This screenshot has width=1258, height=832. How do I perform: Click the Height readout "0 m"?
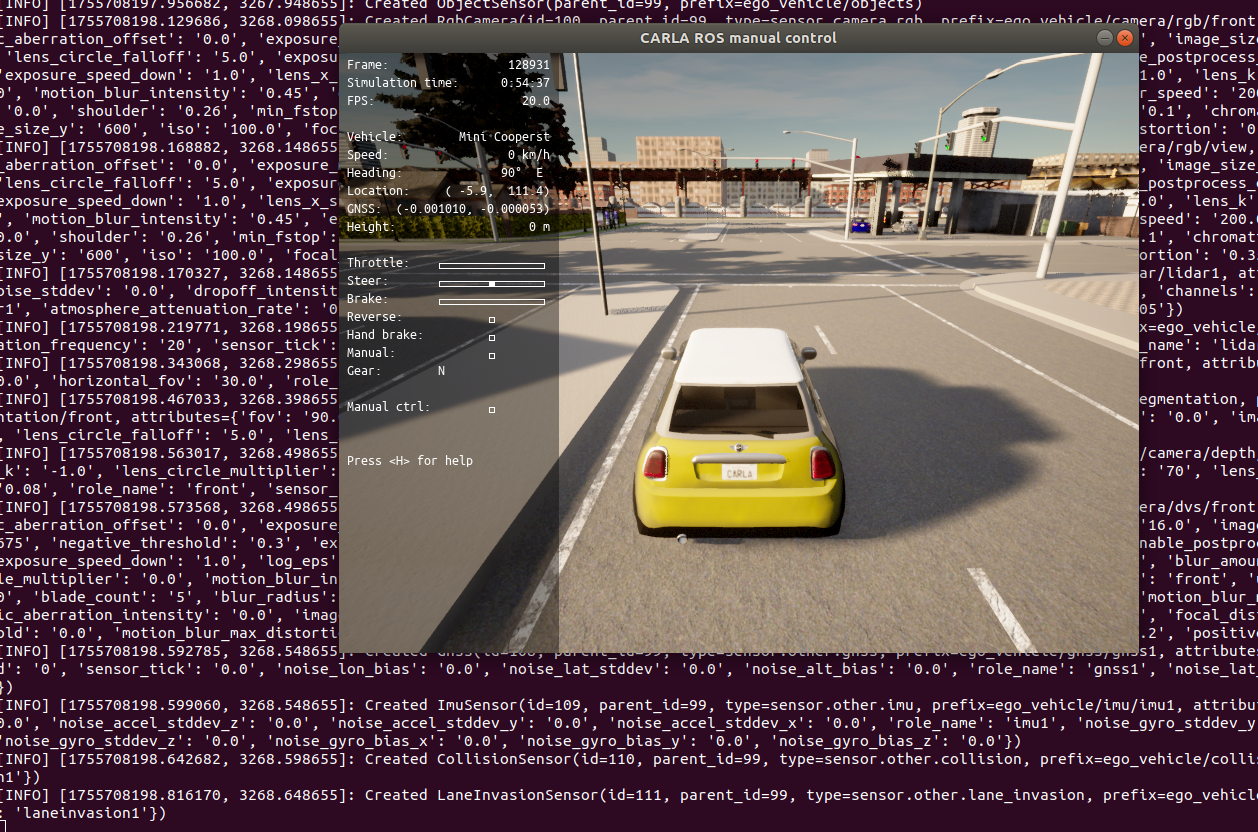click(x=540, y=227)
